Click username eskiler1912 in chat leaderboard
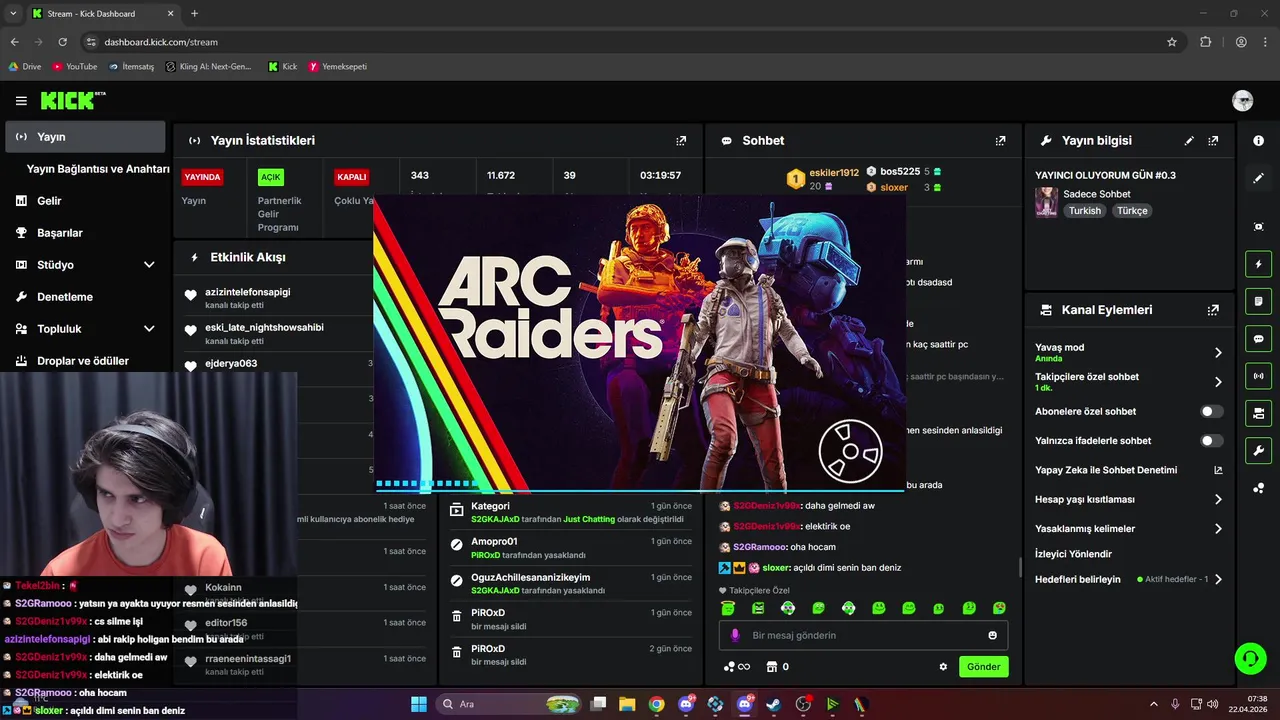1280x720 pixels. [x=834, y=173]
